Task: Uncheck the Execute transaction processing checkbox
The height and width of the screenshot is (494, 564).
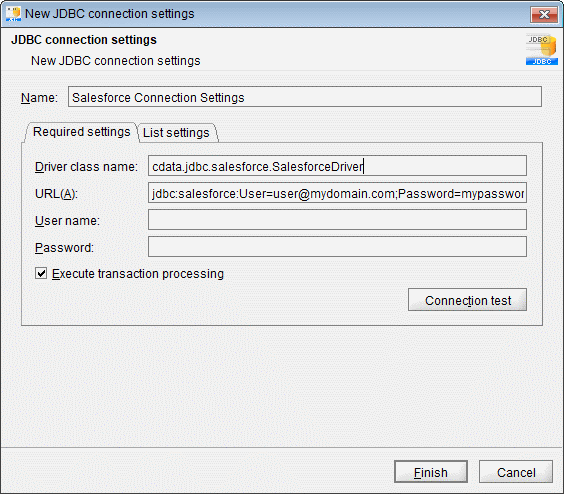Action: (x=41, y=273)
